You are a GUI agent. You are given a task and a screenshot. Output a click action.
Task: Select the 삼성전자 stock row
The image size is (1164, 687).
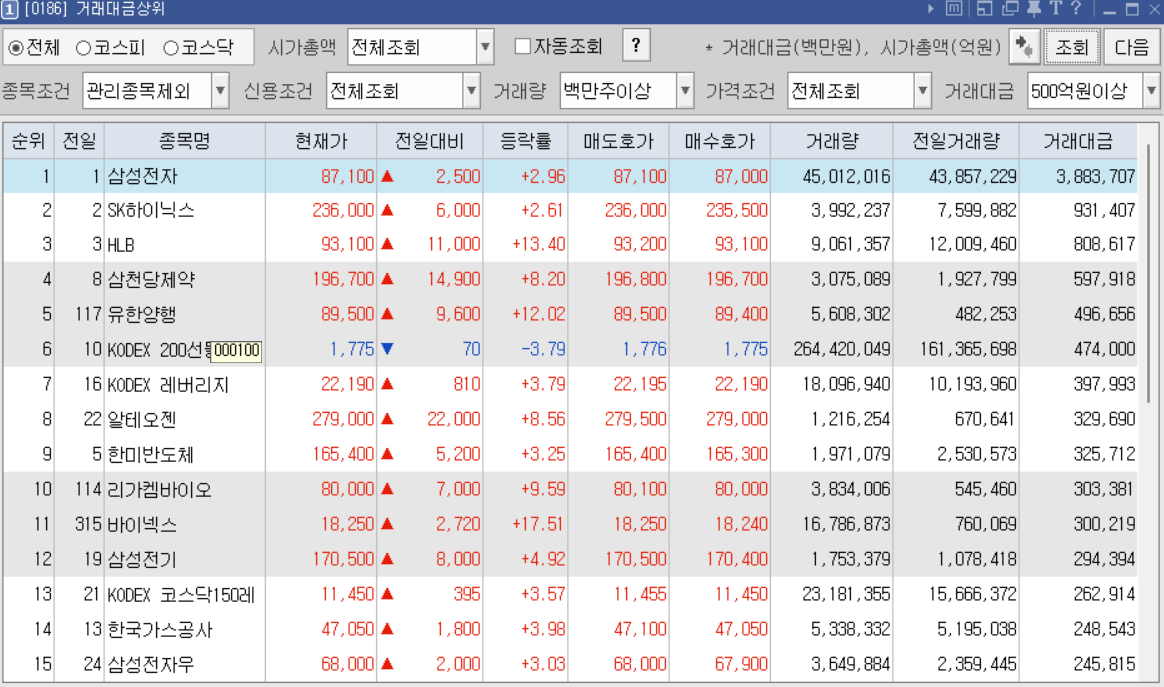tap(570, 176)
